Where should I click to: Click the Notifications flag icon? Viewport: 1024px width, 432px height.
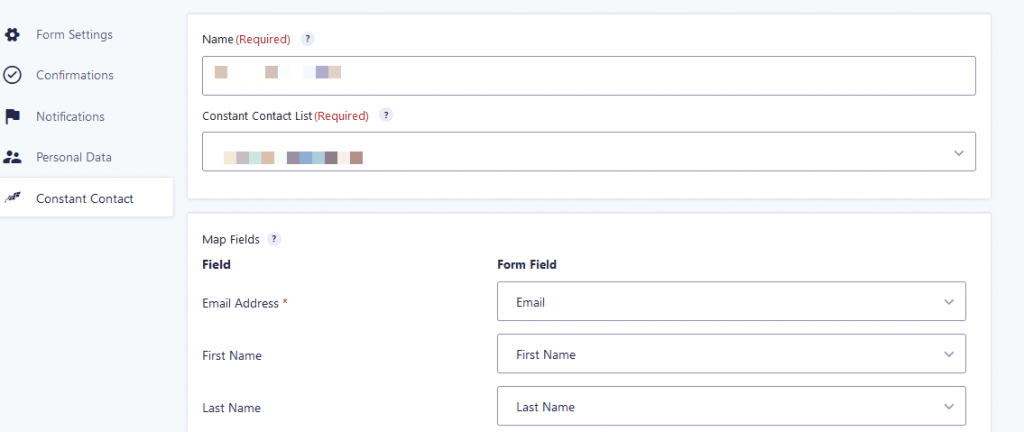point(12,116)
